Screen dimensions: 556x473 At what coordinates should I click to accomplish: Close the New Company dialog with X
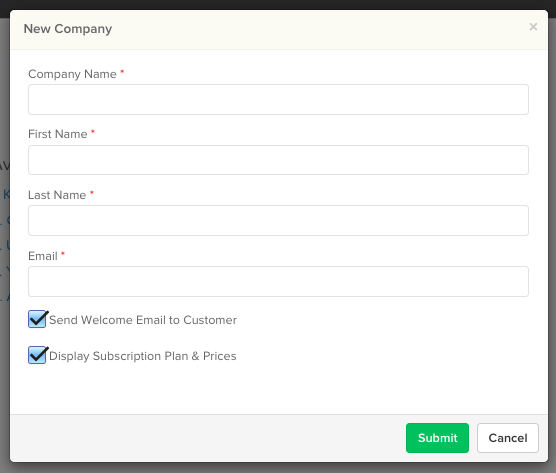533,27
